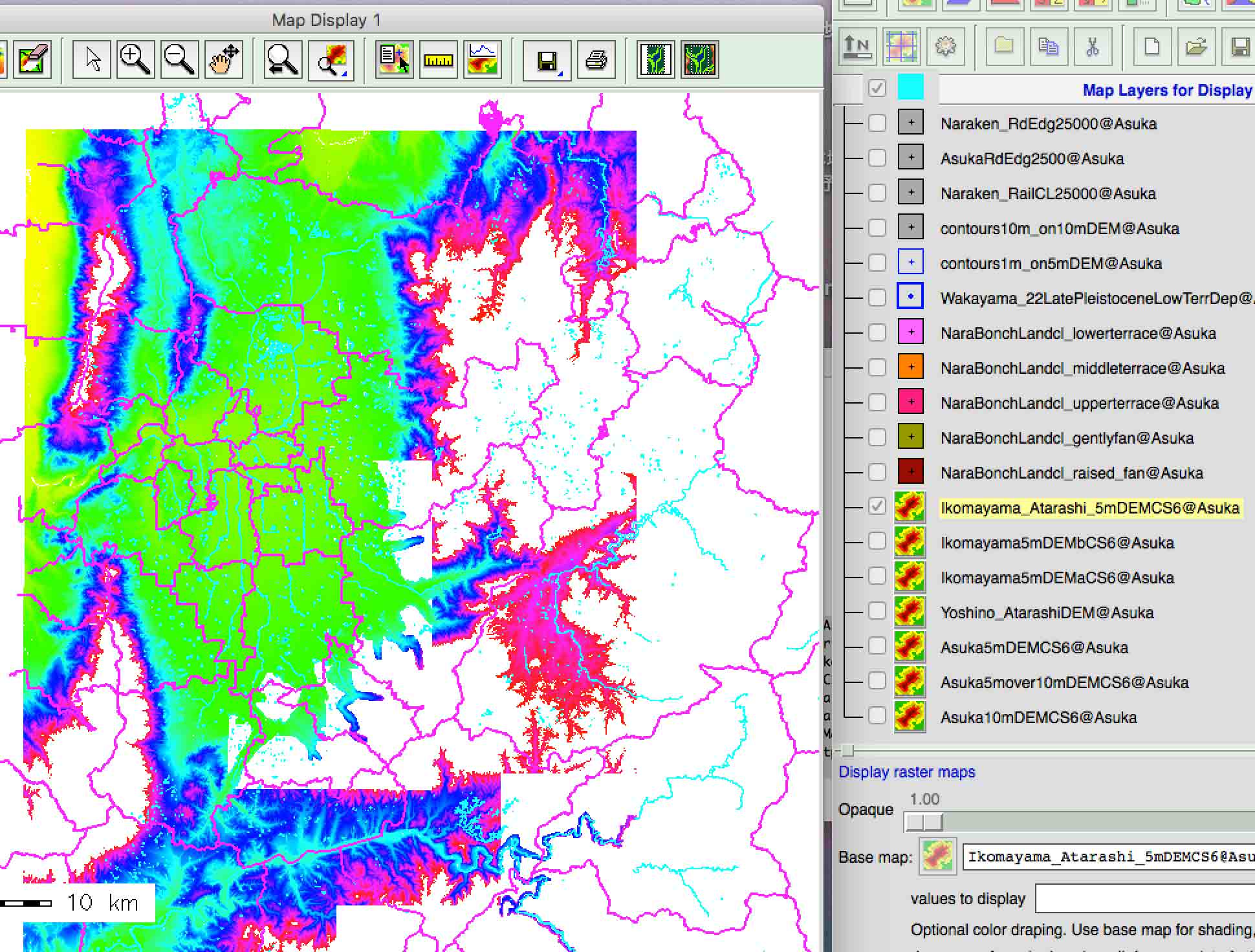Select the Query raster/vector map tool
Screen dimensions: 1255x952
(x=394, y=59)
